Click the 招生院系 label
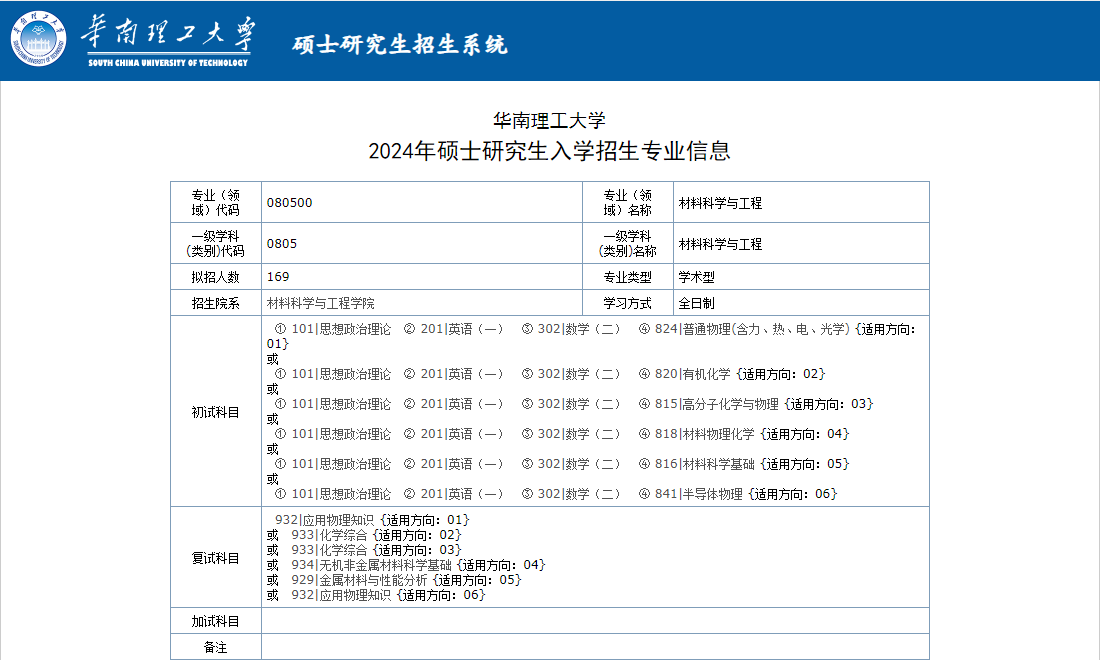Image resolution: width=1100 pixels, height=660 pixels. (215, 303)
